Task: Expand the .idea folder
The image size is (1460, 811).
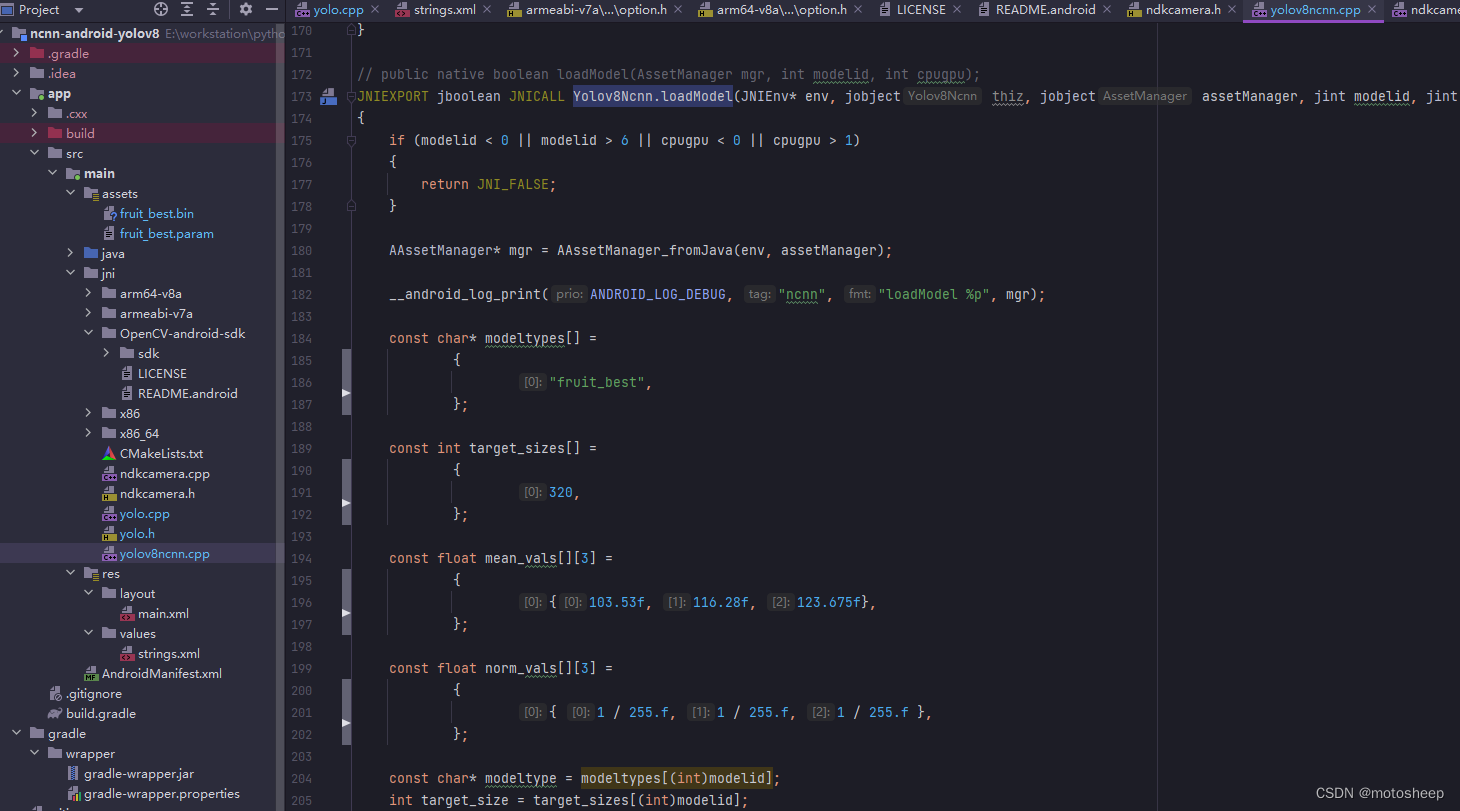Action: [x=17, y=73]
